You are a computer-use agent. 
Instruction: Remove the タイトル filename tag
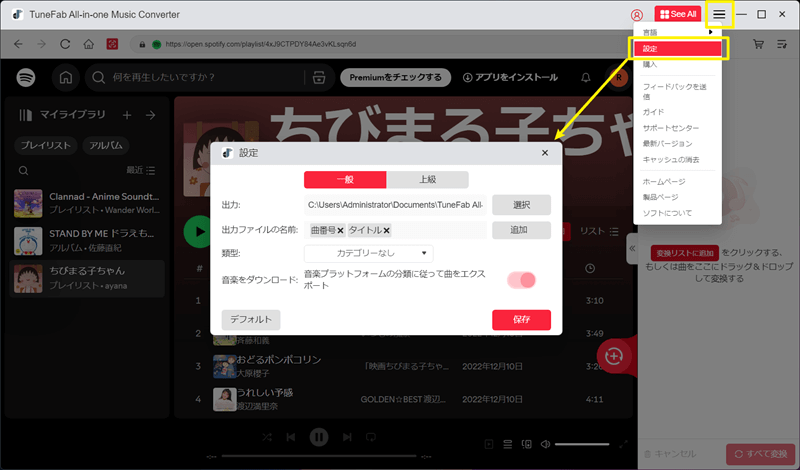click(x=387, y=231)
